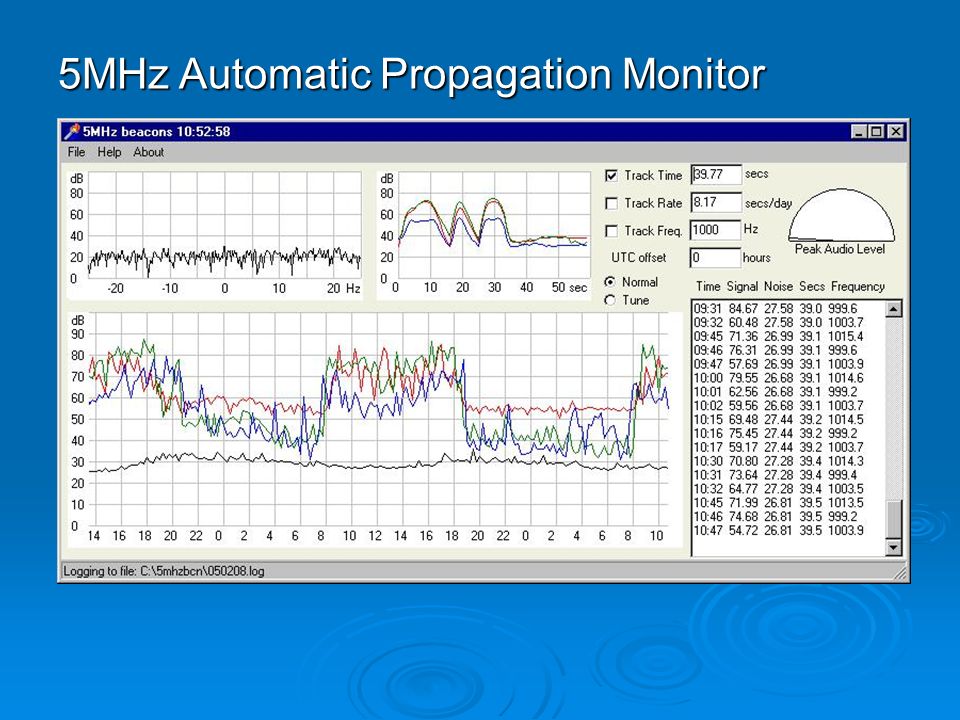Click the UTC offset hours field

[716, 258]
